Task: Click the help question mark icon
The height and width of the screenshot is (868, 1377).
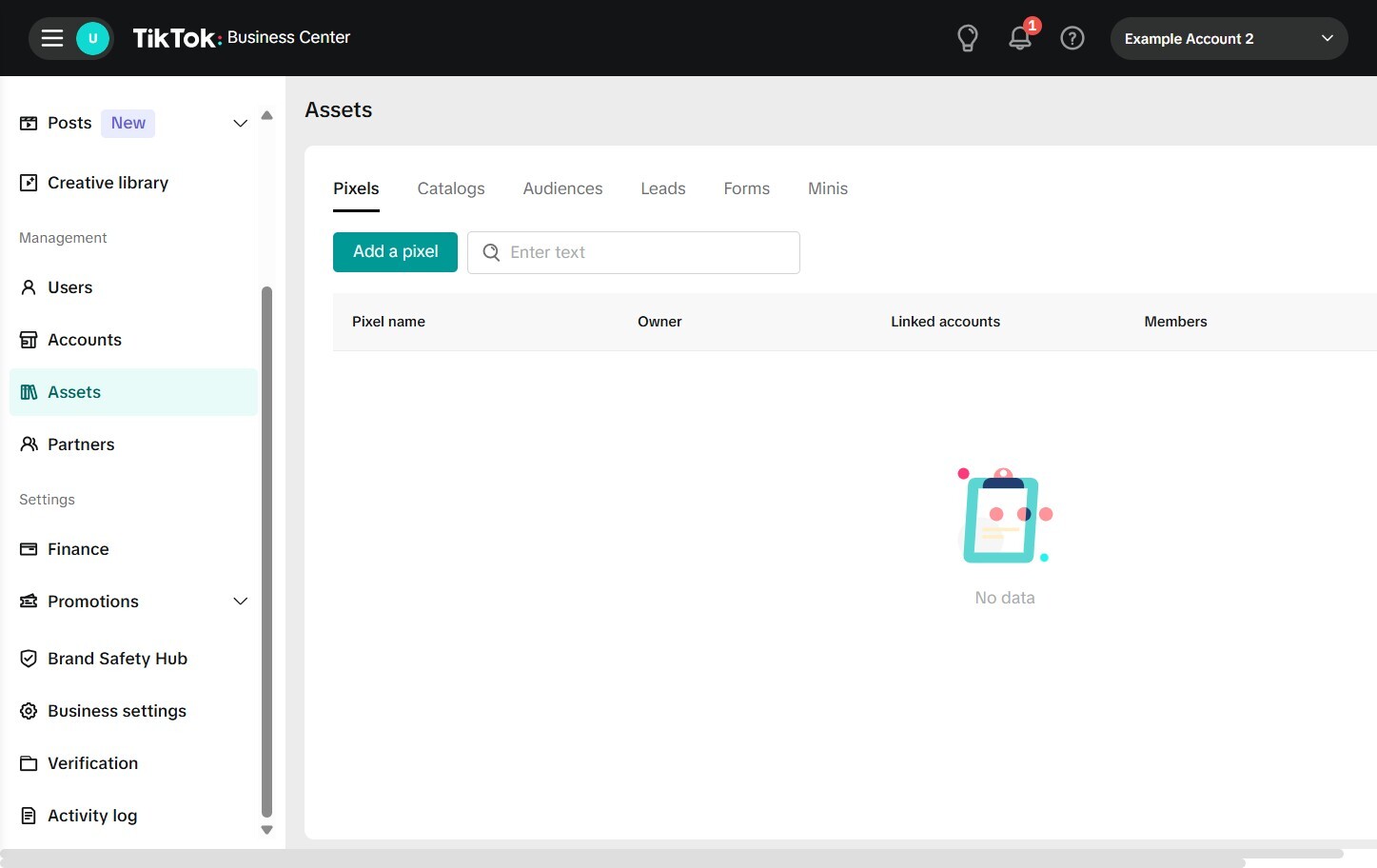Action: pos(1072,38)
